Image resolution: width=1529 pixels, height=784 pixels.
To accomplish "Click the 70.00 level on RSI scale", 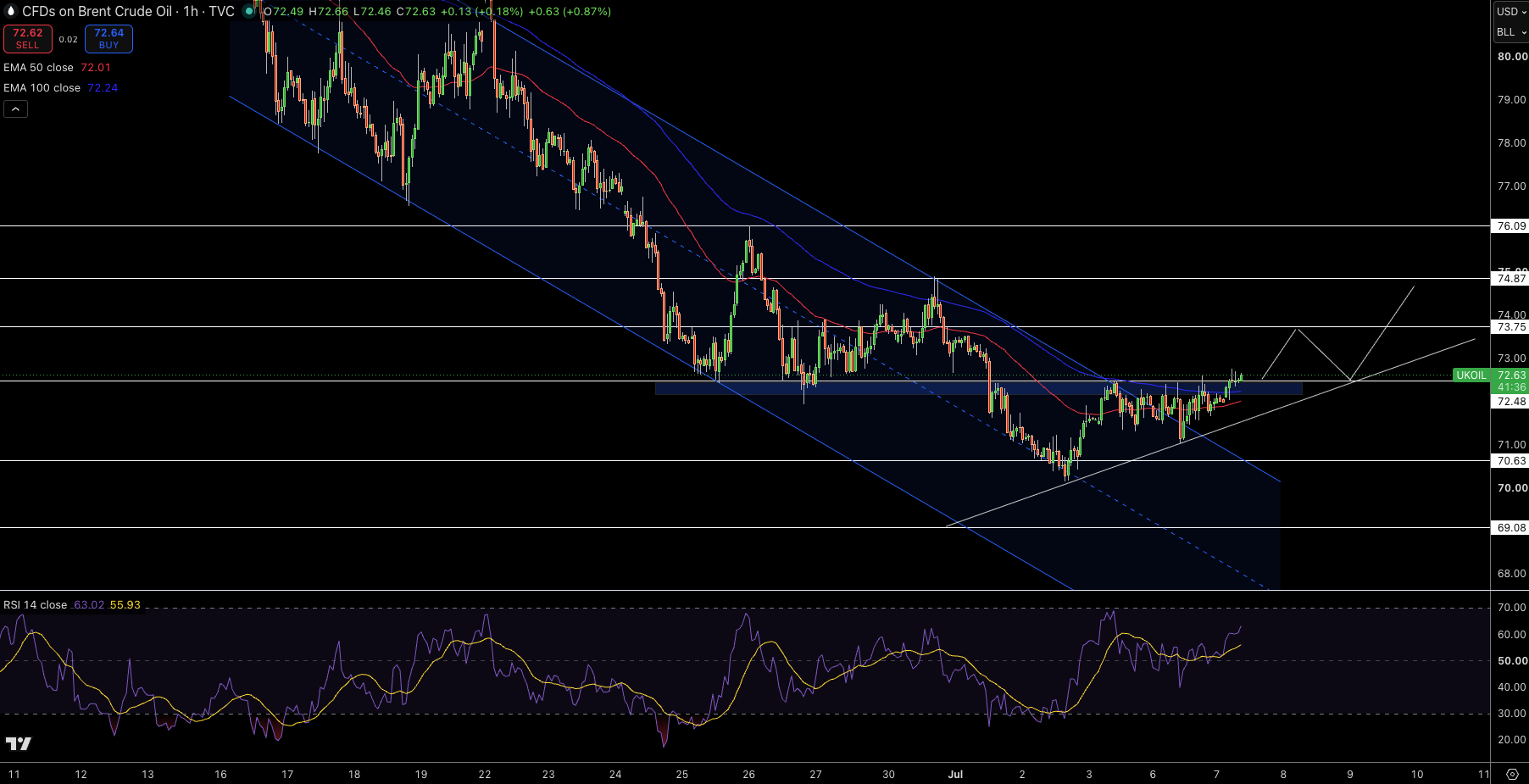I will [1512, 608].
